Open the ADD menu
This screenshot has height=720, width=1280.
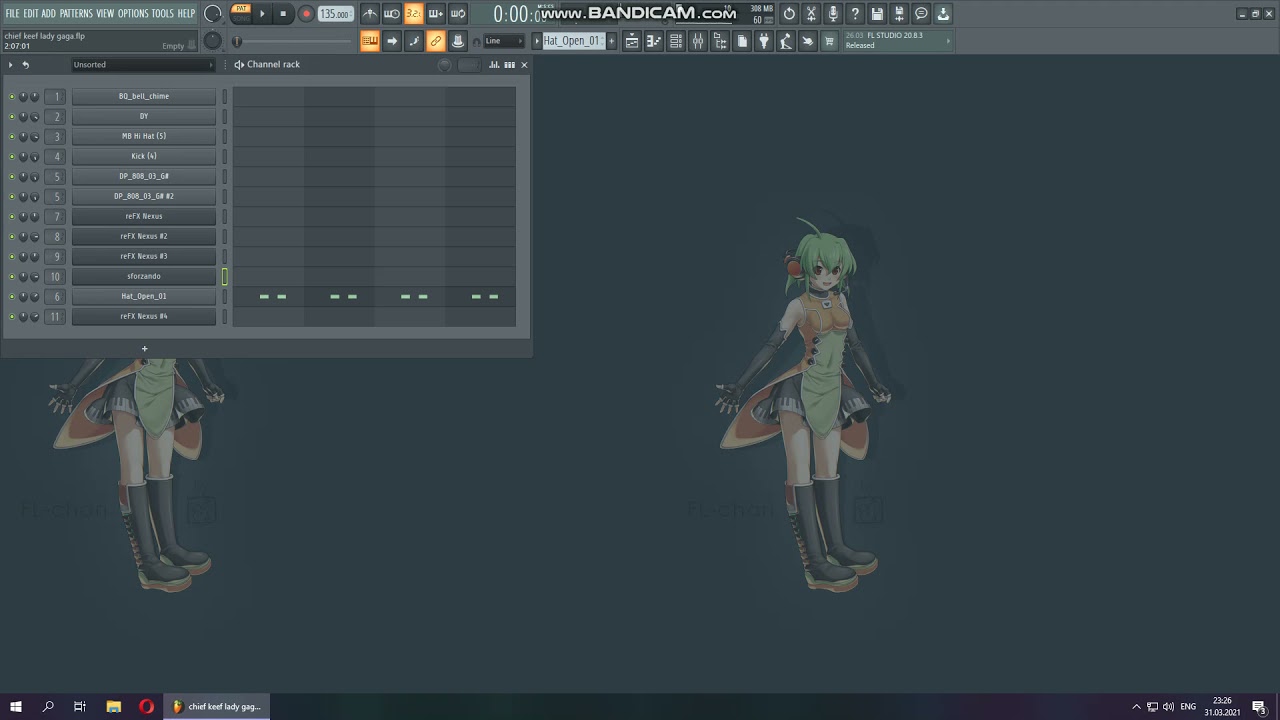point(49,14)
